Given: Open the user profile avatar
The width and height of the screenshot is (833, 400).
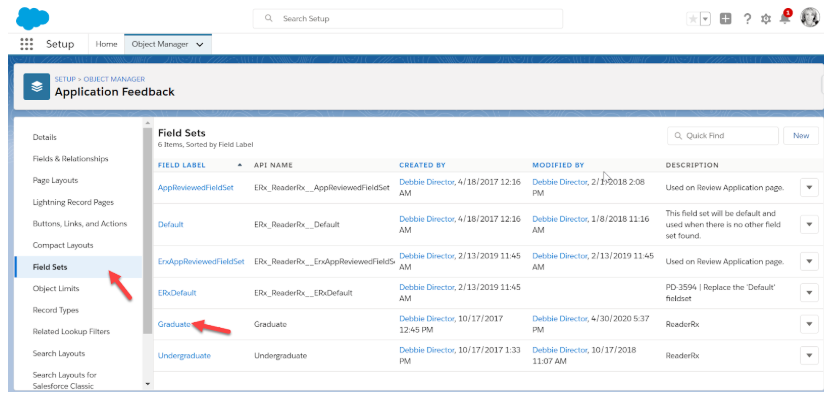Looking at the screenshot, I should pos(810,18).
